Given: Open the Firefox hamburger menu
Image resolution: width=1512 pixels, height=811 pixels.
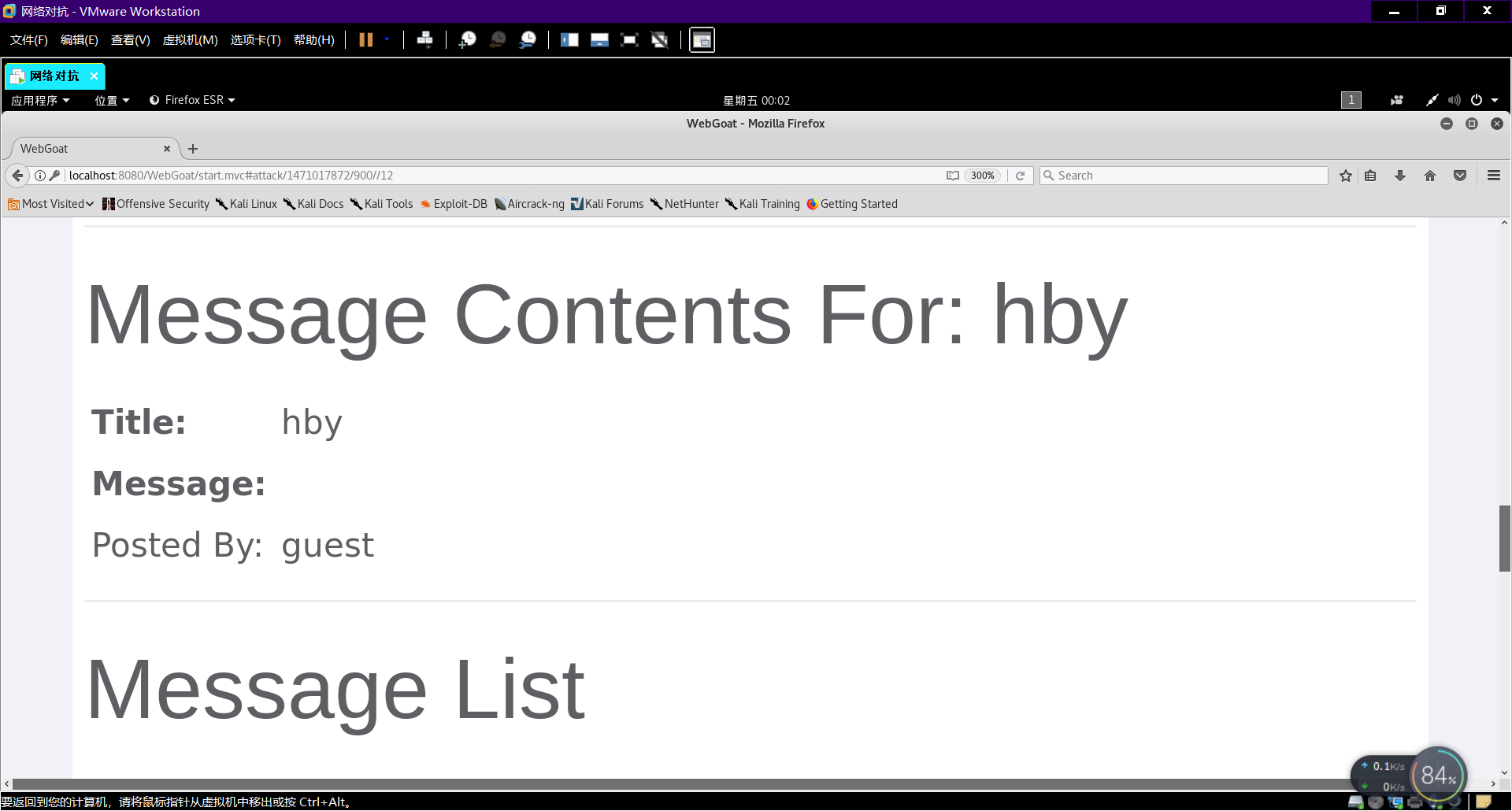Looking at the screenshot, I should tap(1494, 176).
